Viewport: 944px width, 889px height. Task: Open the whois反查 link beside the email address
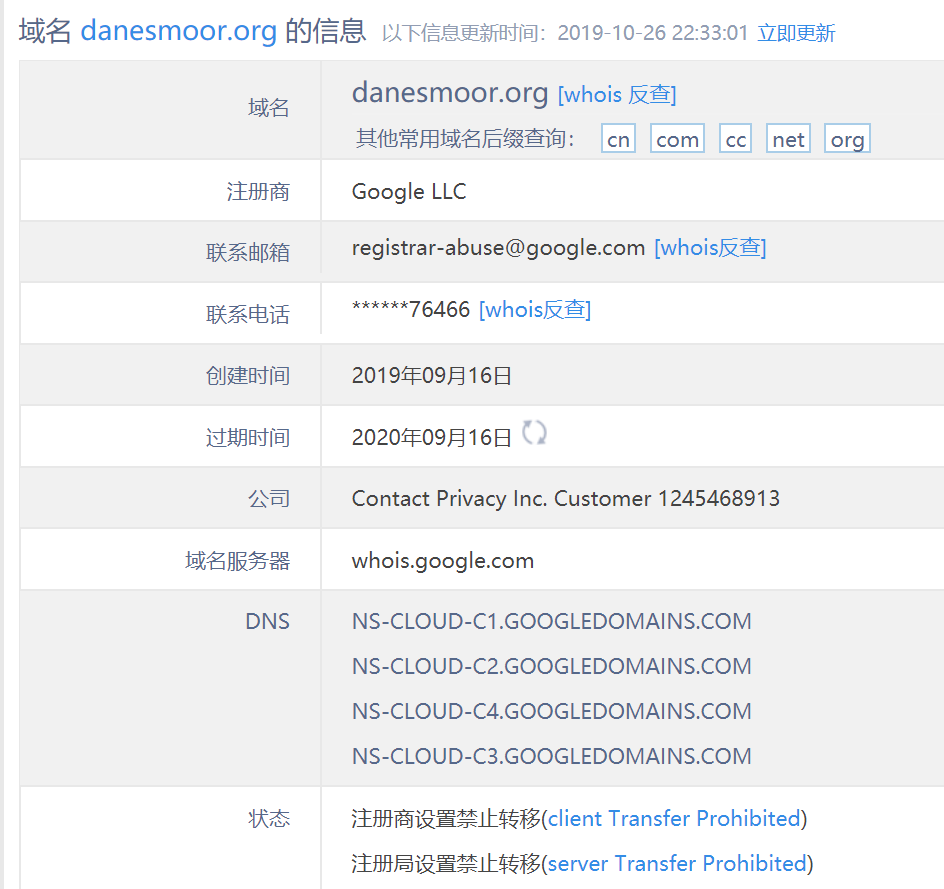coord(710,248)
